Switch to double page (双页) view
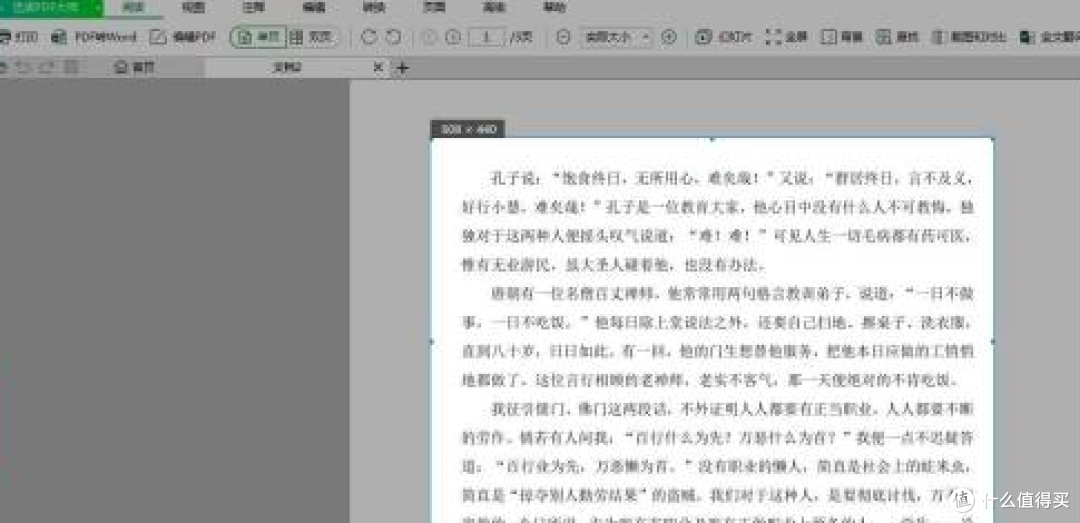1080x523 pixels. point(312,37)
